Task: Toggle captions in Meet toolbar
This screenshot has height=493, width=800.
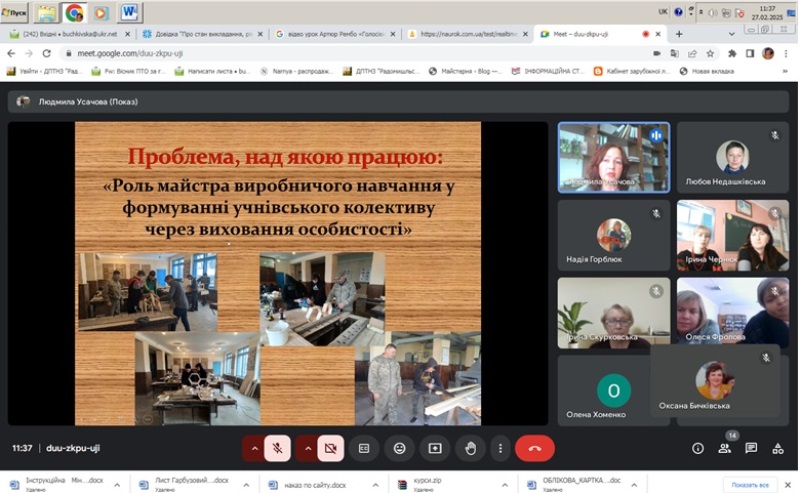Action: pyautogui.click(x=364, y=449)
